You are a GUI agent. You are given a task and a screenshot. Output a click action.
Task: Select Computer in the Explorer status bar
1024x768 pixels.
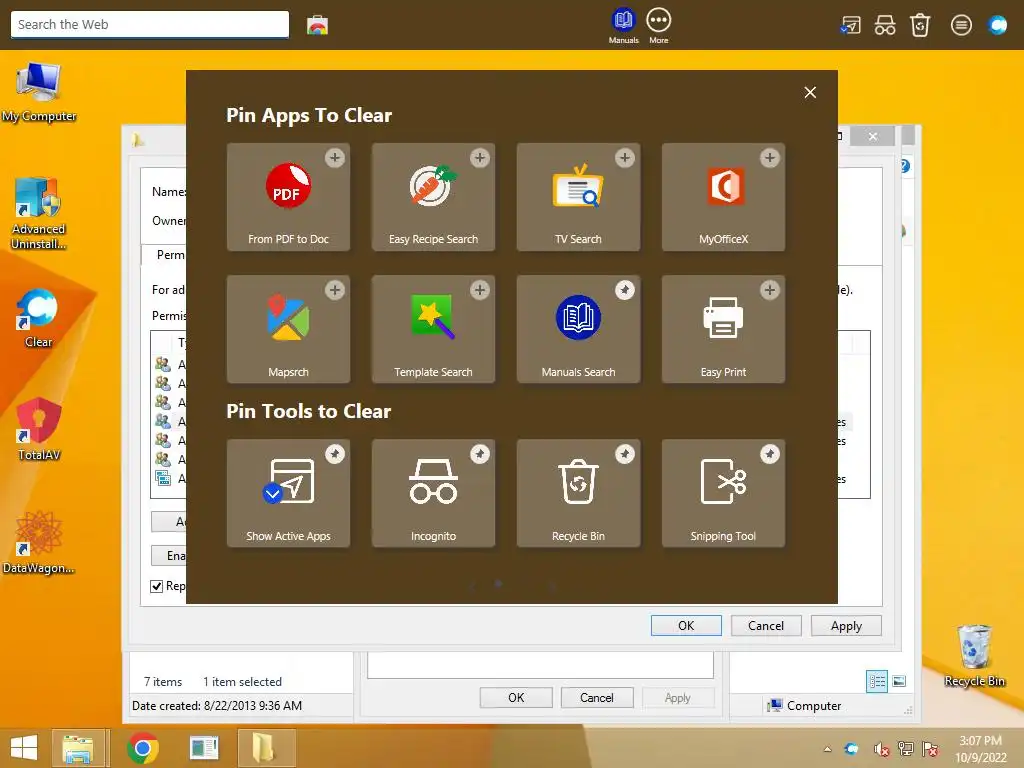(x=804, y=705)
